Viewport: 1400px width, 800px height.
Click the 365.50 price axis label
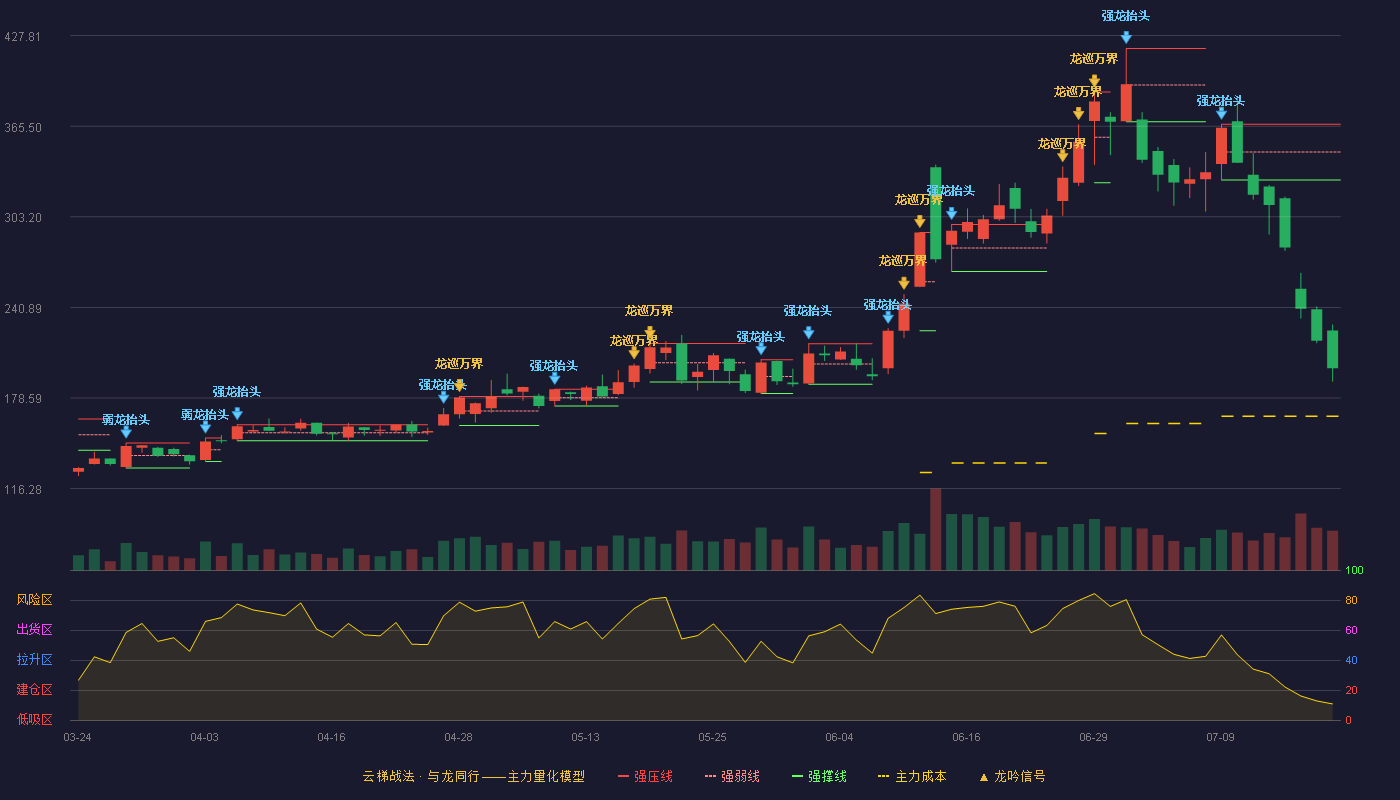coord(22,127)
